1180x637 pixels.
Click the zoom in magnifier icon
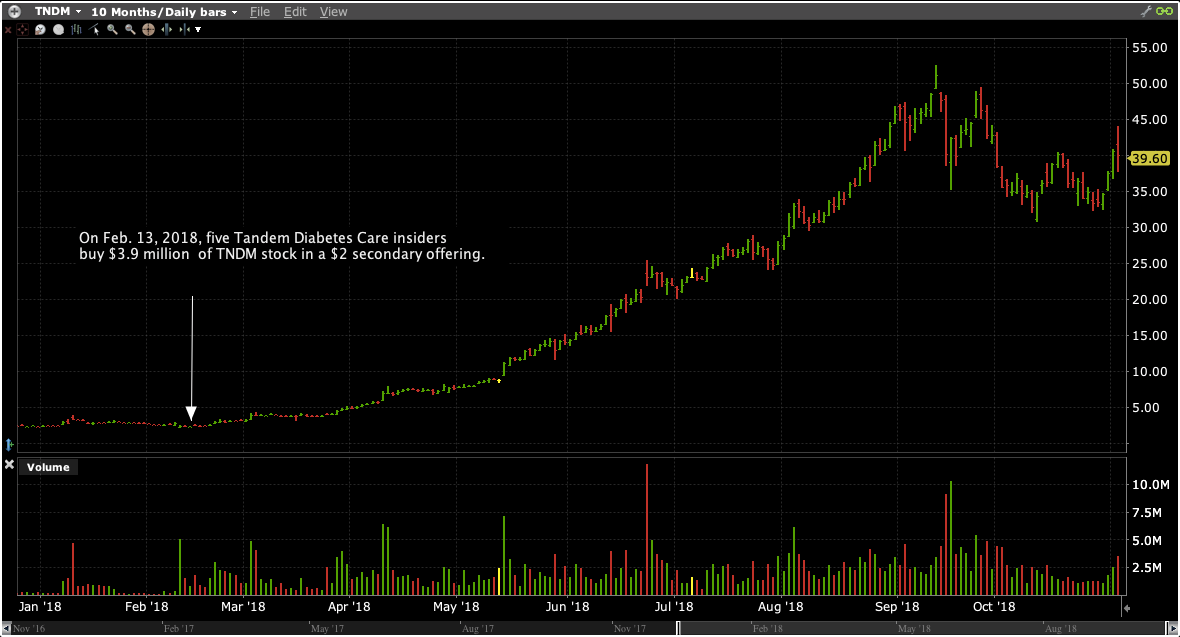coord(112,30)
